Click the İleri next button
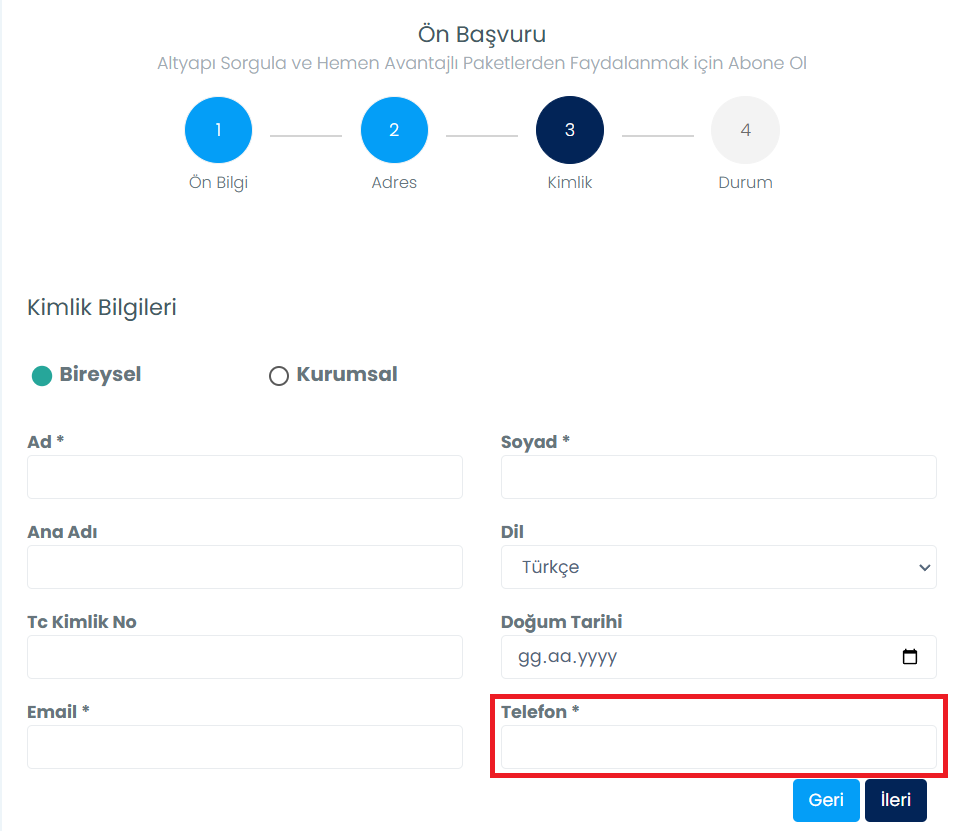The width and height of the screenshot is (954, 831). point(896,800)
